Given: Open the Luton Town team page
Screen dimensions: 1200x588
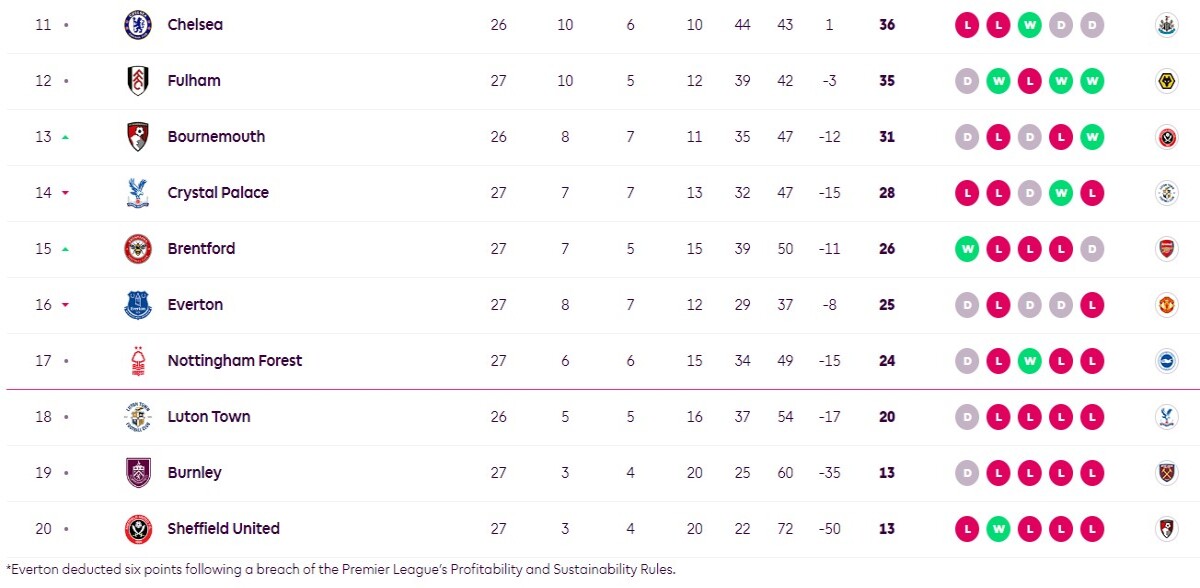Looking at the screenshot, I should click(209, 417).
